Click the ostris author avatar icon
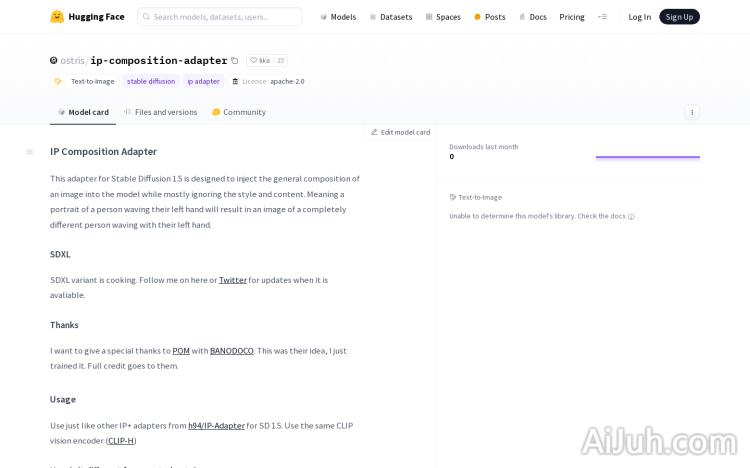This screenshot has width=750, height=468. coord(54,61)
